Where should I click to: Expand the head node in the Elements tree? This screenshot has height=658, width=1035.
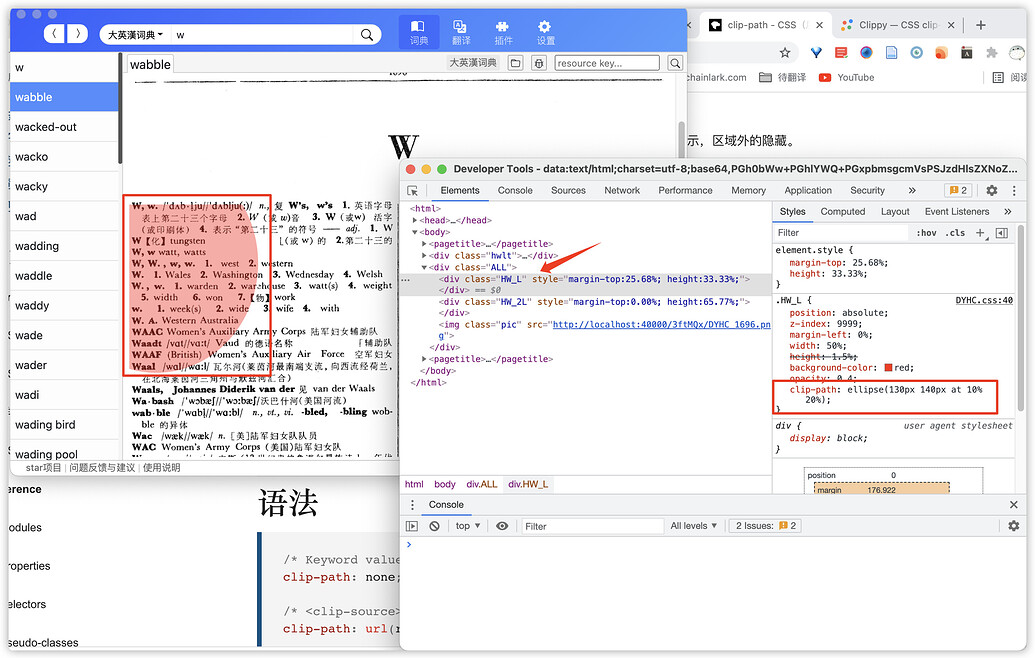coord(413,219)
